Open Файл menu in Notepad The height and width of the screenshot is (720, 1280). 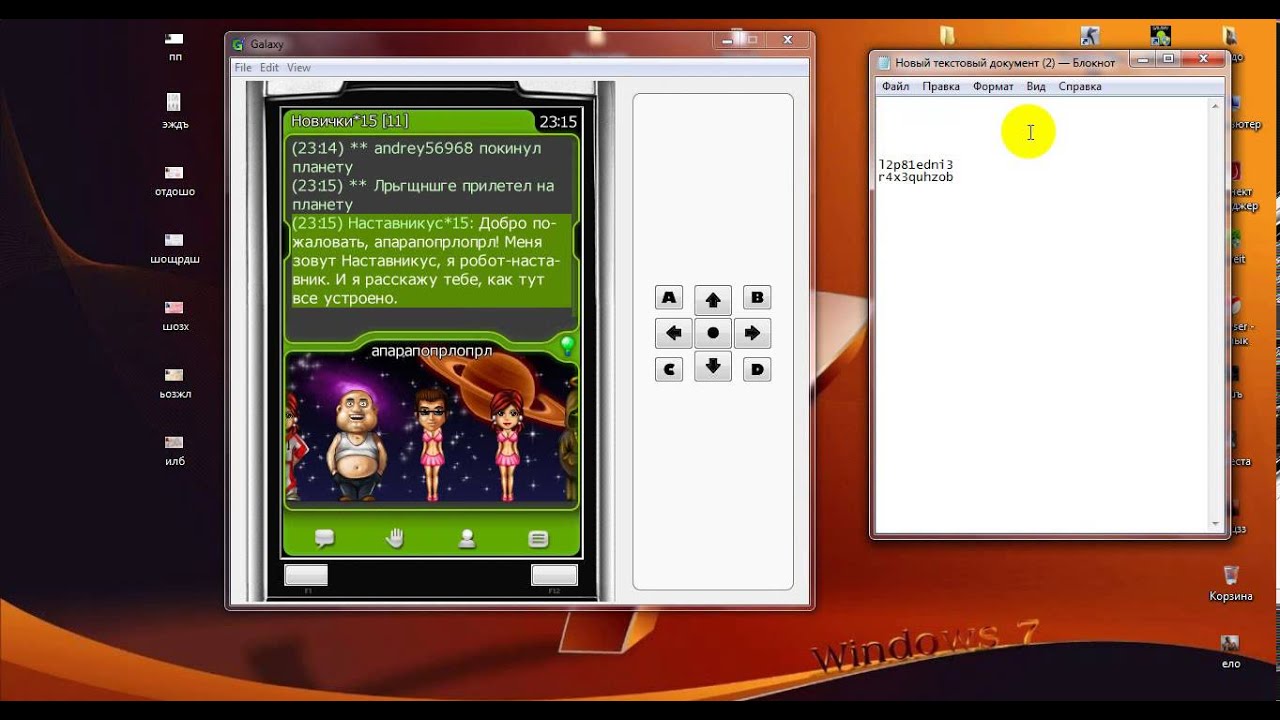pyautogui.click(x=895, y=87)
